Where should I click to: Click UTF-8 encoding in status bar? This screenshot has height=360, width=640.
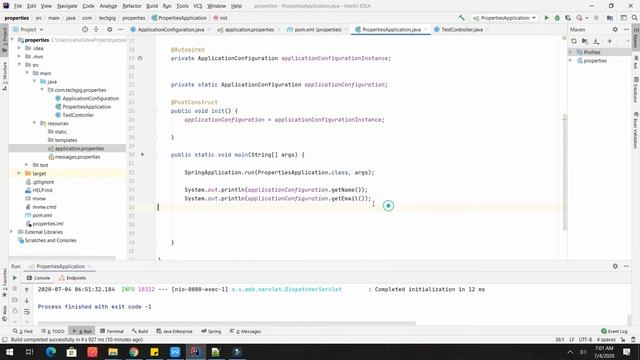tap(585, 339)
